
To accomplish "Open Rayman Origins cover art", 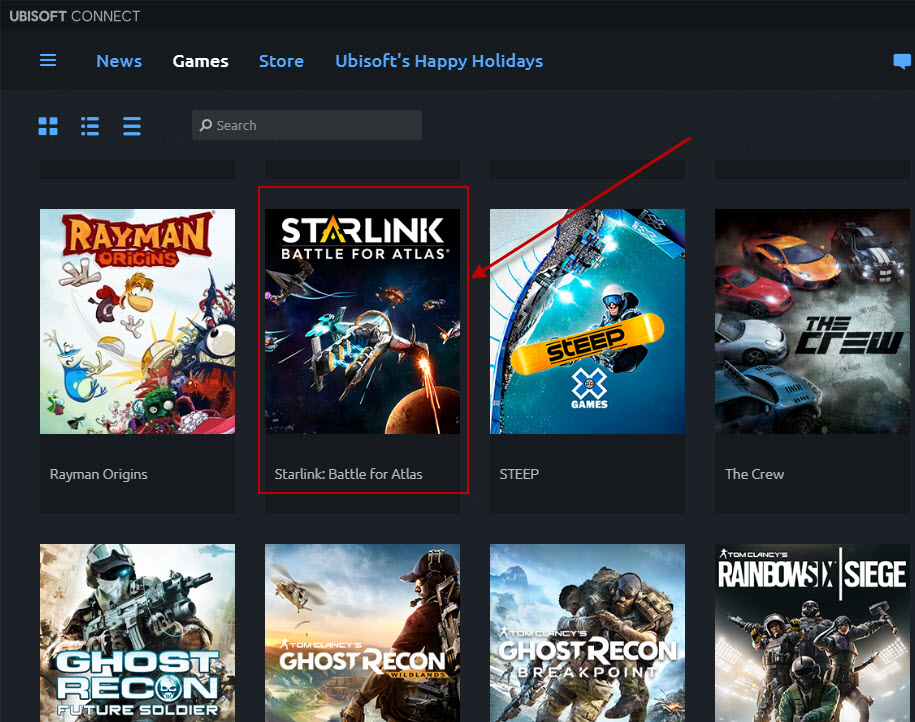I will [x=138, y=321].
